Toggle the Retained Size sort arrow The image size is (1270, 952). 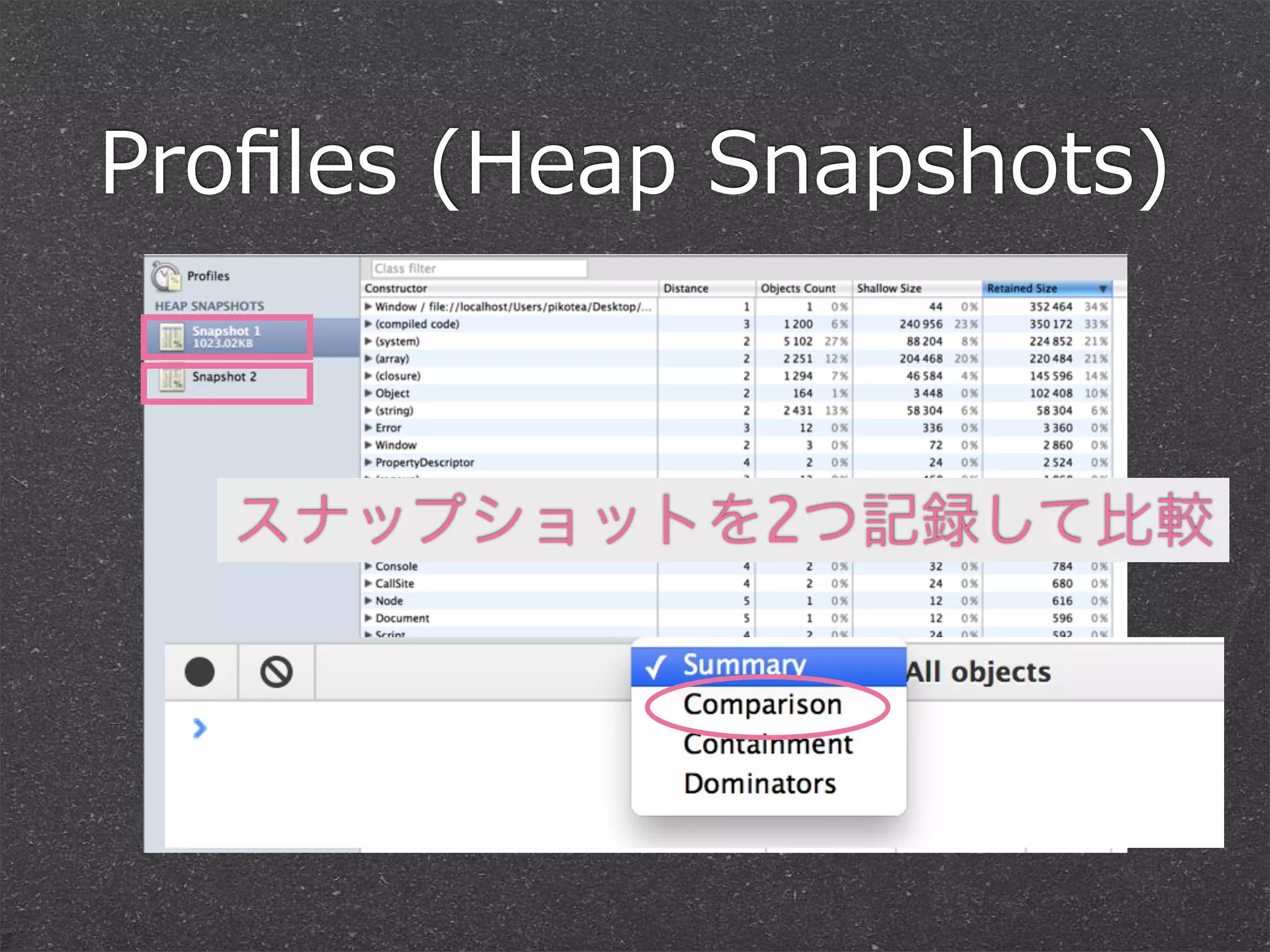(1103, 289)
